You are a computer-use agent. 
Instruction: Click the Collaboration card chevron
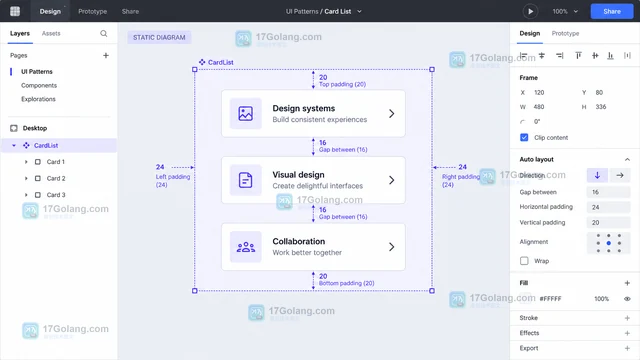(391, 247)
